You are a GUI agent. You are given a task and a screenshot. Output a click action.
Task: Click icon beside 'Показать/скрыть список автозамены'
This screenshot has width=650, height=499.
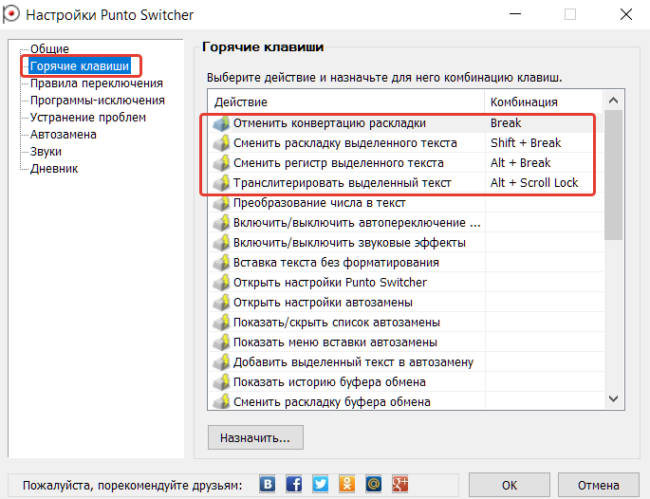coord(221,322)
